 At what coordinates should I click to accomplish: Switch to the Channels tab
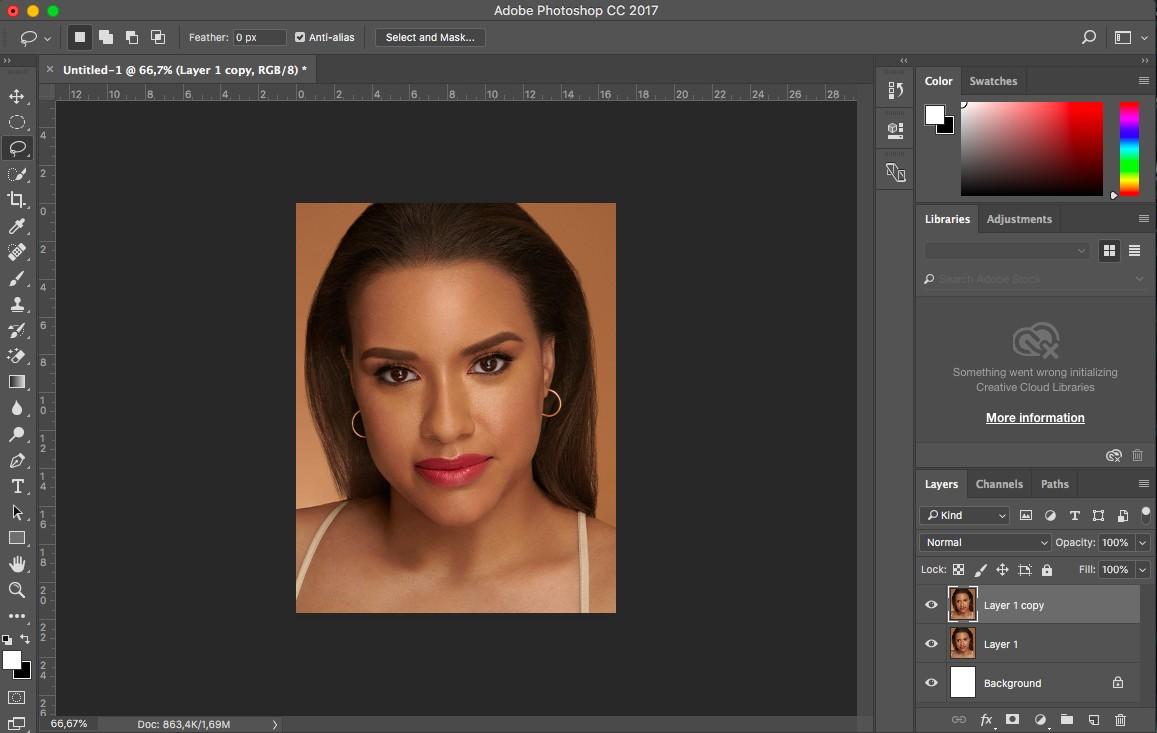point(999,484)
